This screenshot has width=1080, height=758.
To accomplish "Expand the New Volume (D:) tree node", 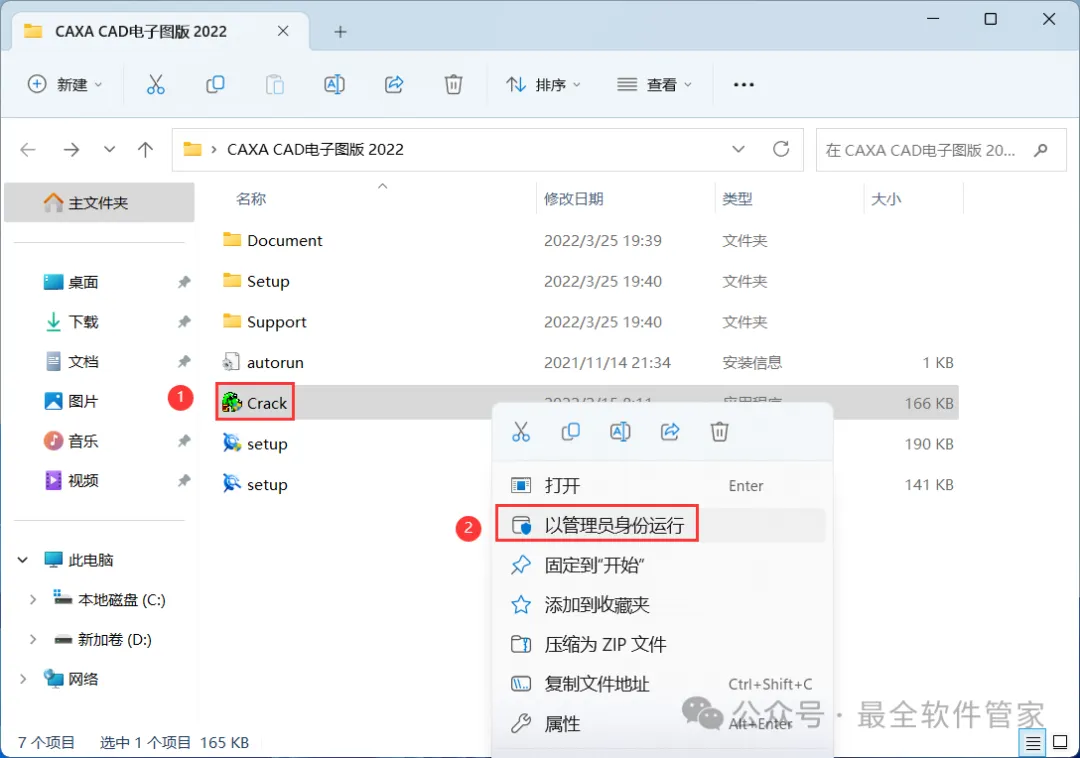I will pos(32,640).
